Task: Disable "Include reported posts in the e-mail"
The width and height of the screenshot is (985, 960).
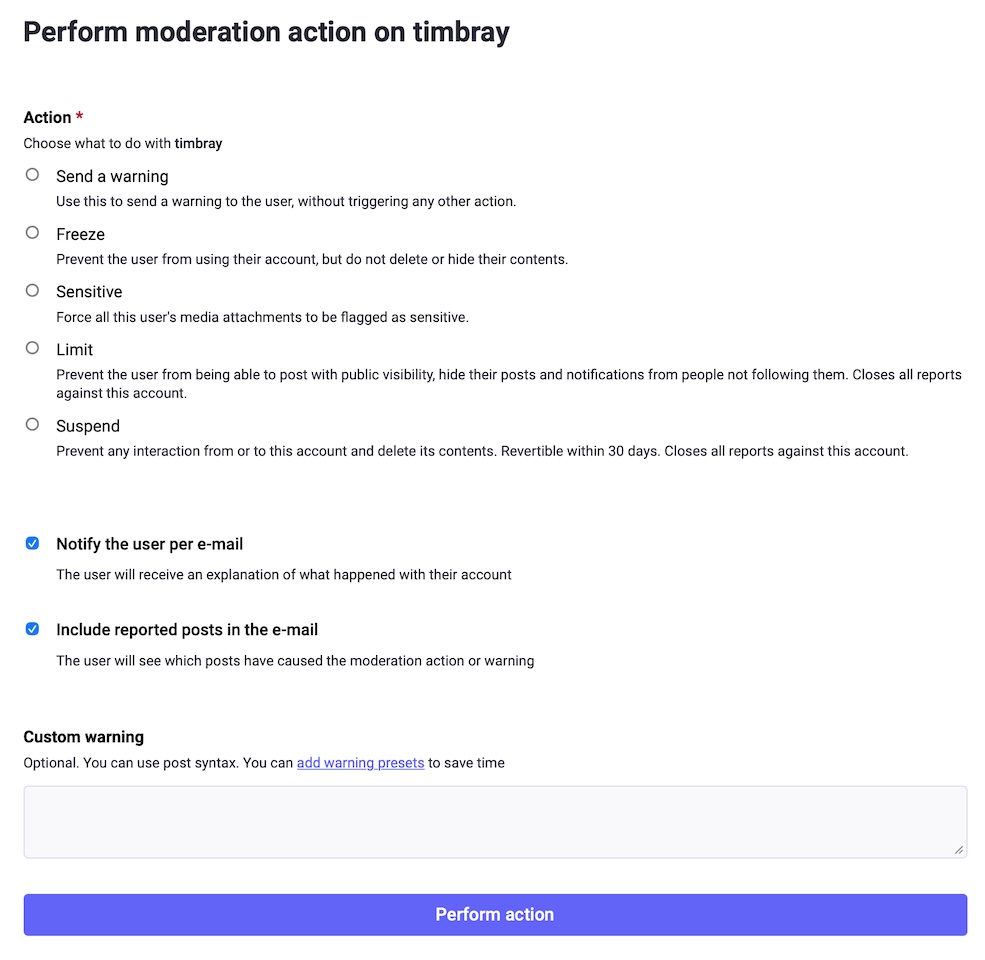Action: pyautogui.click(x=32, y=629)
